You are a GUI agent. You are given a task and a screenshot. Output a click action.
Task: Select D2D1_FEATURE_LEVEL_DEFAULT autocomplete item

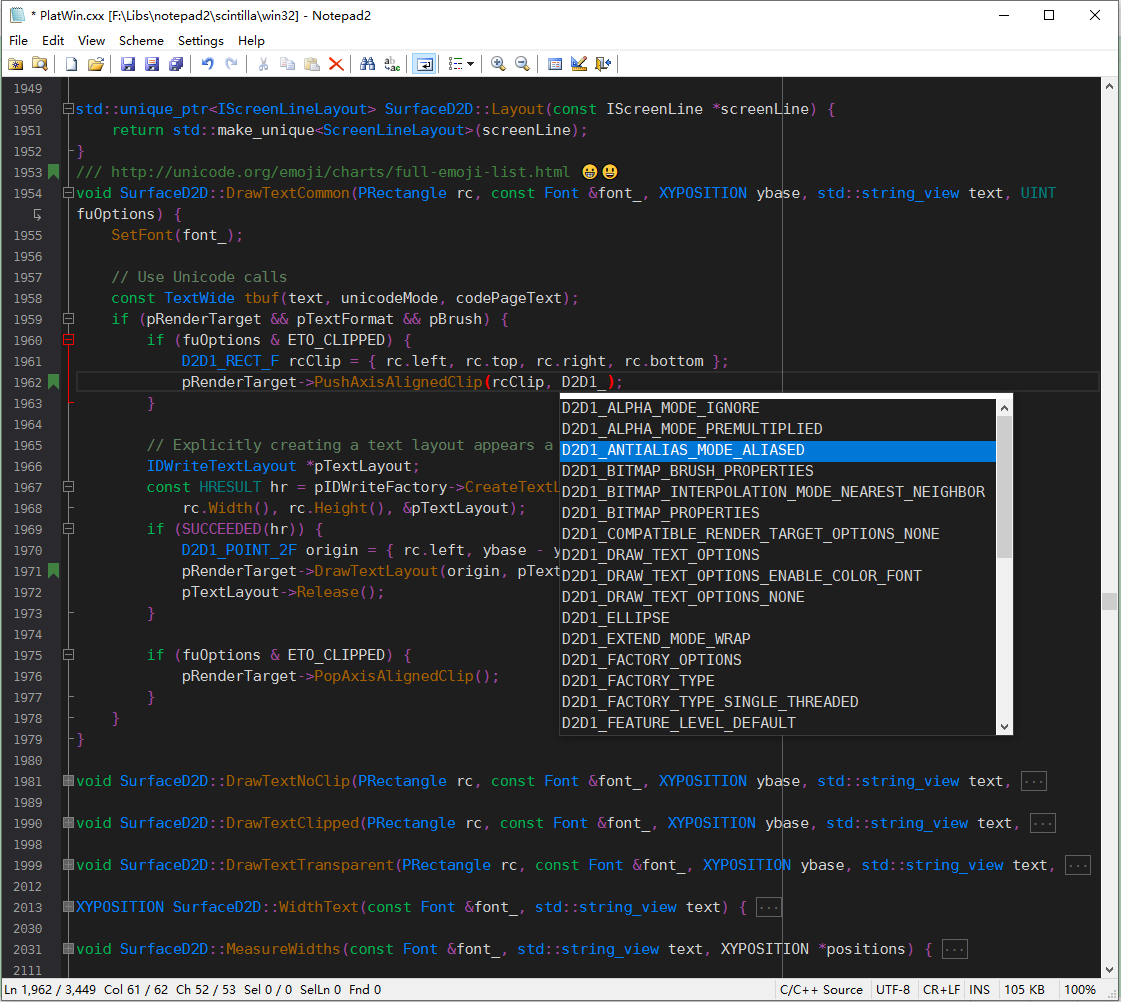coord(778,723)
